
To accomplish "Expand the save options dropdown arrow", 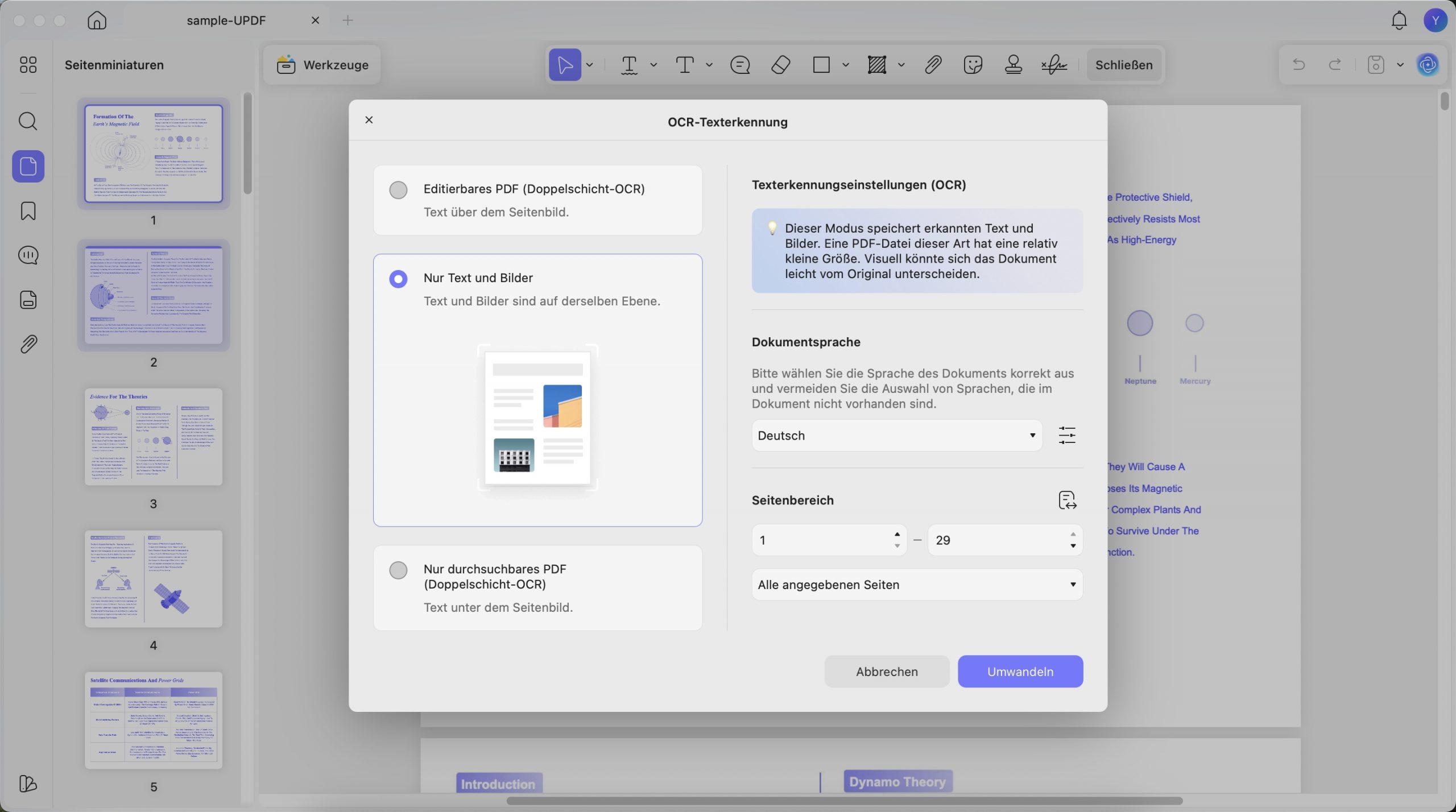I will click(x=1400, y=65).
